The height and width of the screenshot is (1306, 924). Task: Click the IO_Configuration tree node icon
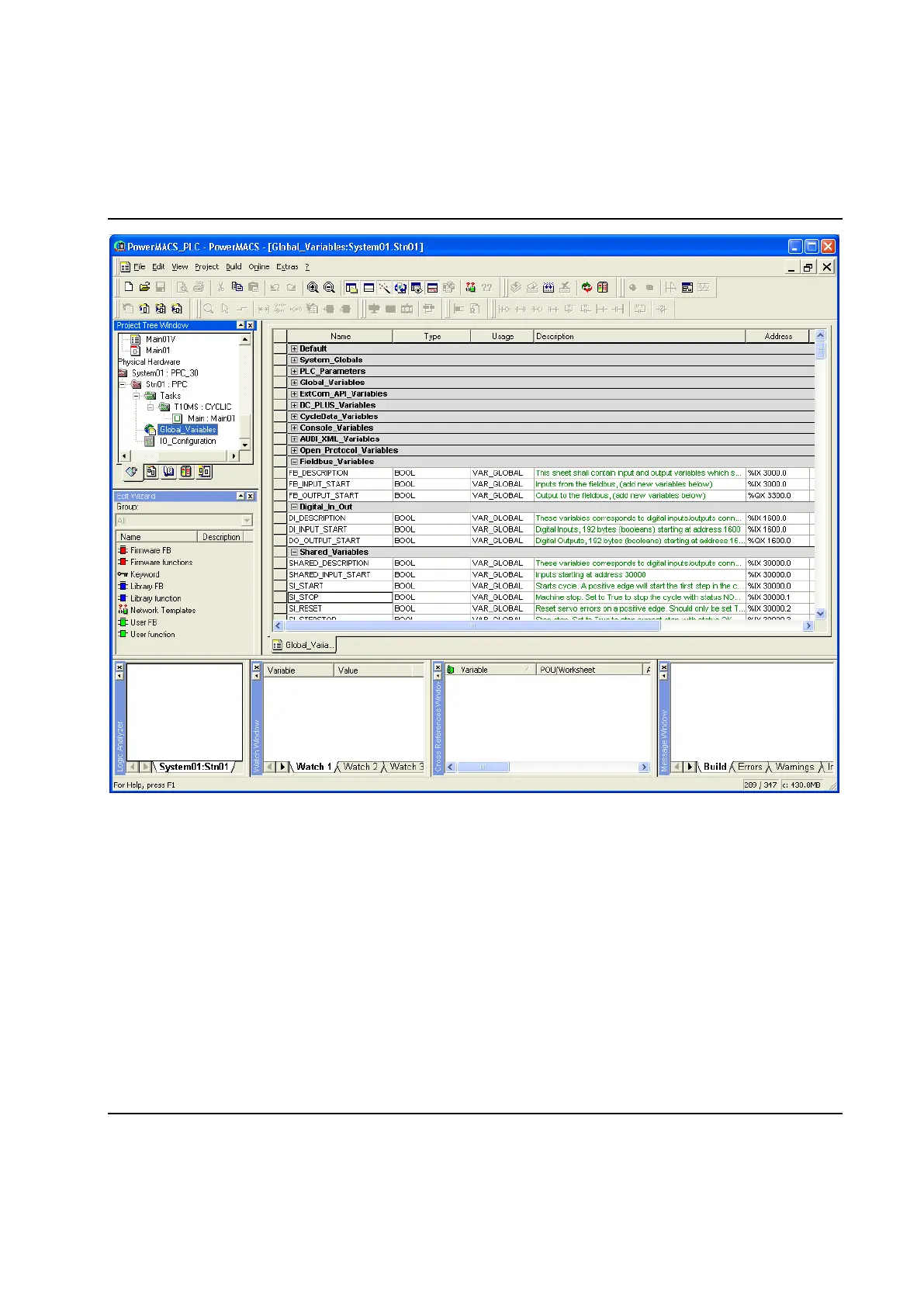(151, 441)
